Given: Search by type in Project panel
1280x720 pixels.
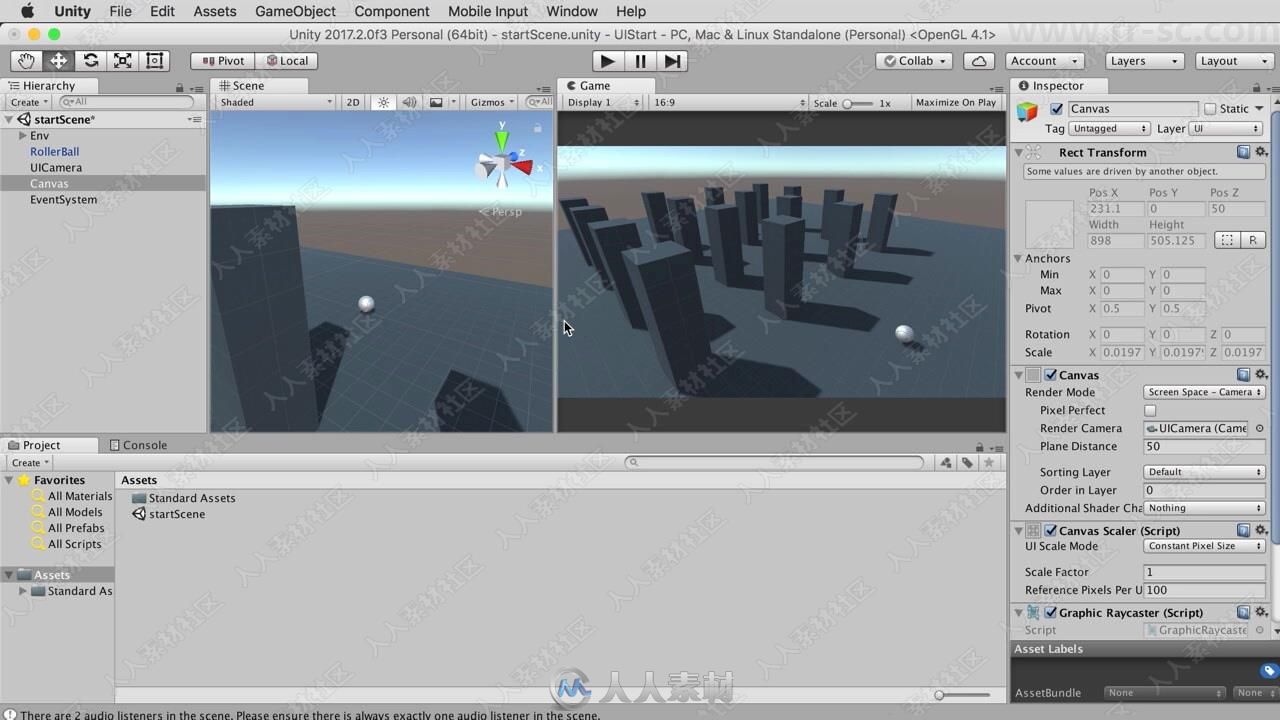Looking at the screenshot, I should tap(946, 462).
